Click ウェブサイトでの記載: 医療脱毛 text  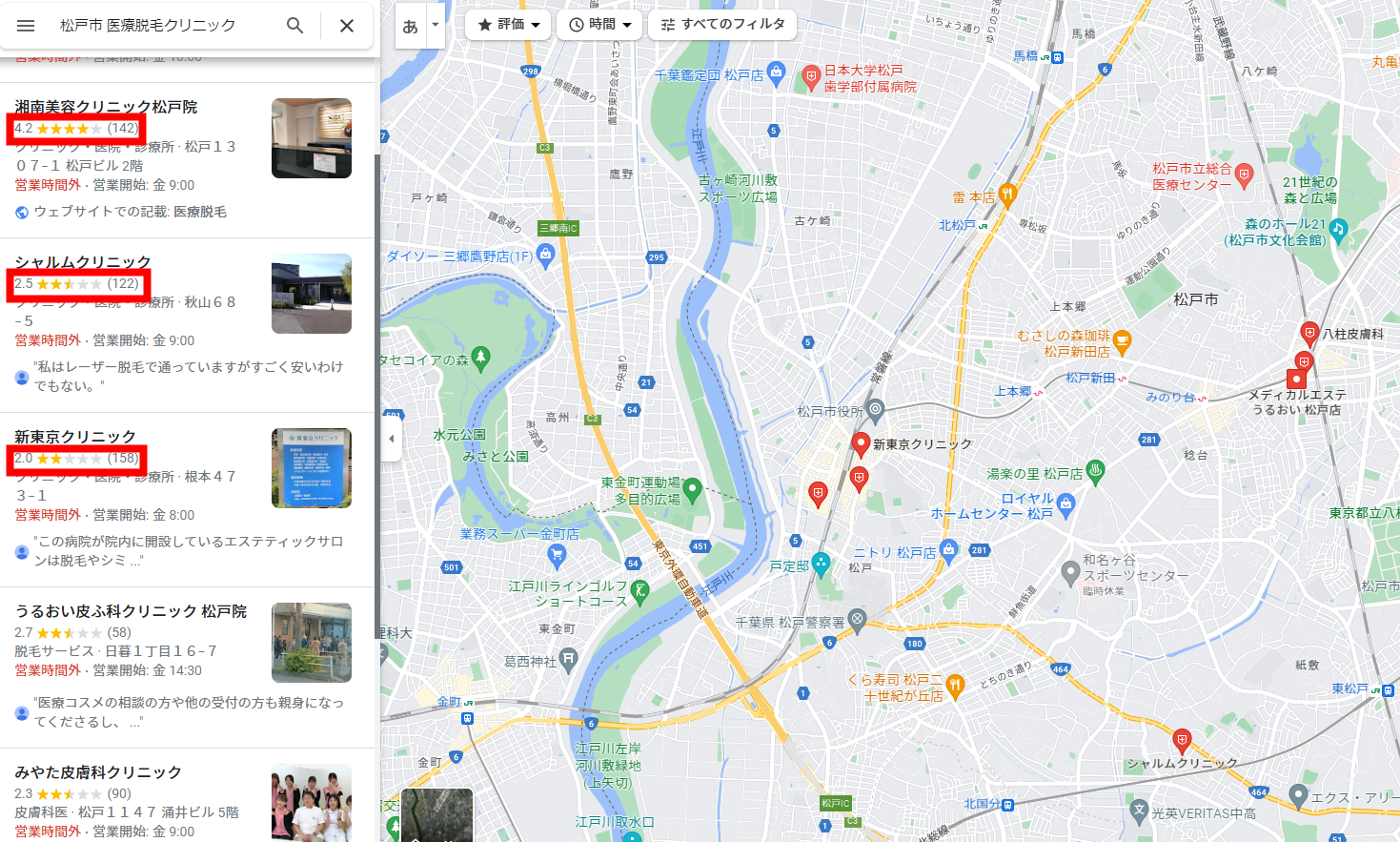[131, 212]
